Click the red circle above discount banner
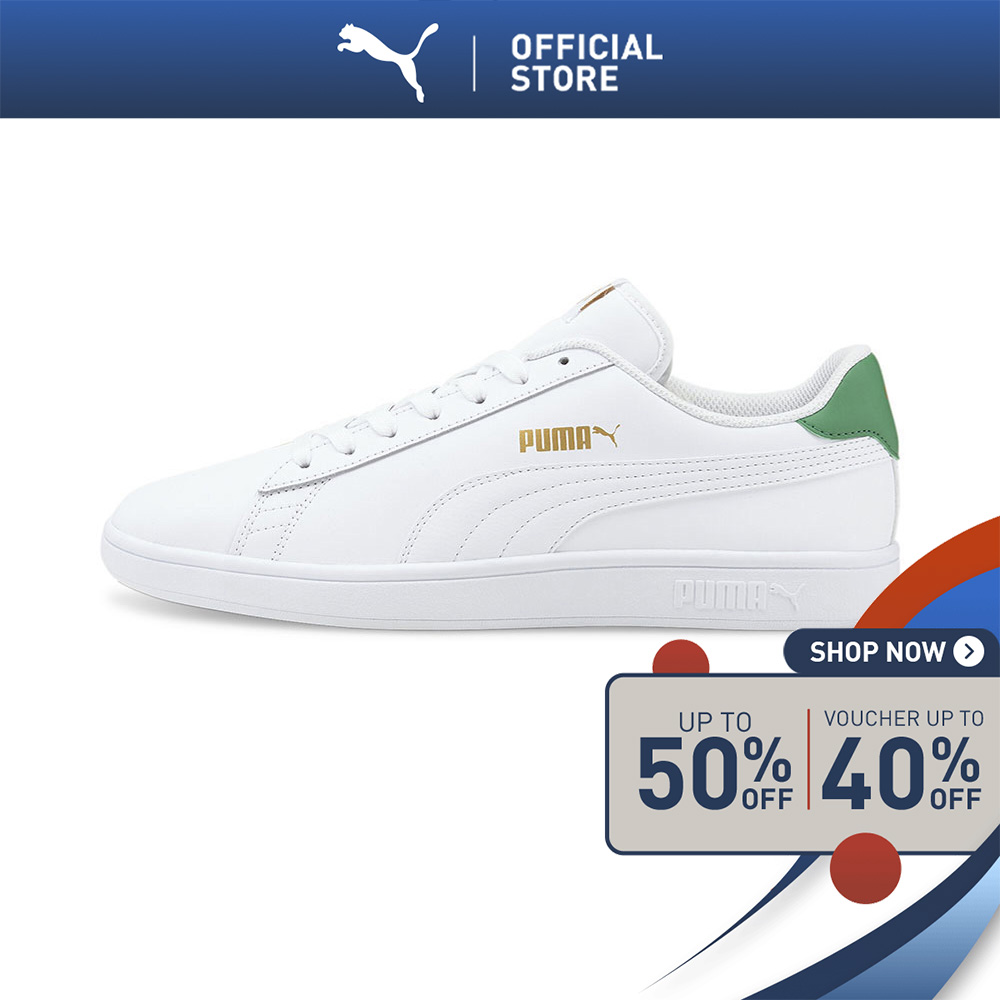Screen dimensions: 1000x1000 coord(680,657)
